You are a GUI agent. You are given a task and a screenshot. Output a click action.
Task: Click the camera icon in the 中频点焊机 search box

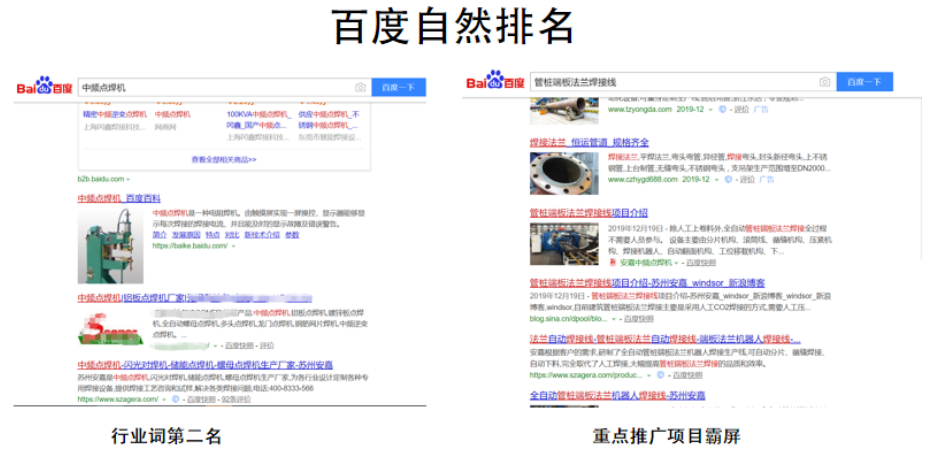(360, 87)
